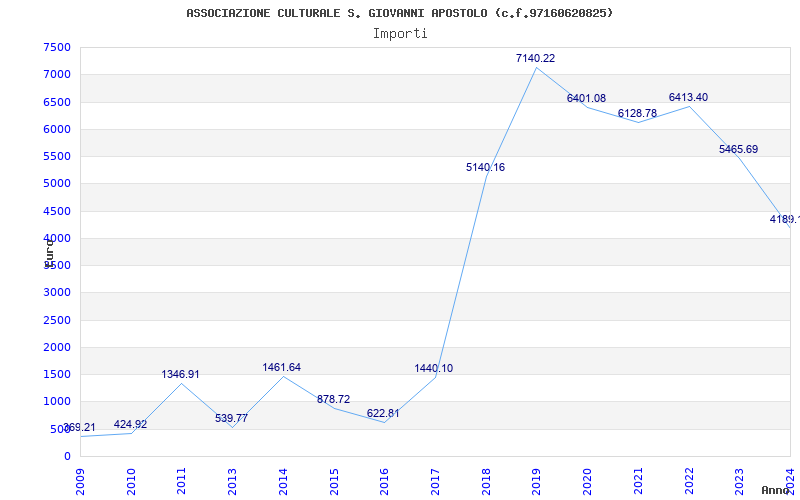Select the 5140.16 data label
The image size is (800, 500).
(x=485, y=167)
